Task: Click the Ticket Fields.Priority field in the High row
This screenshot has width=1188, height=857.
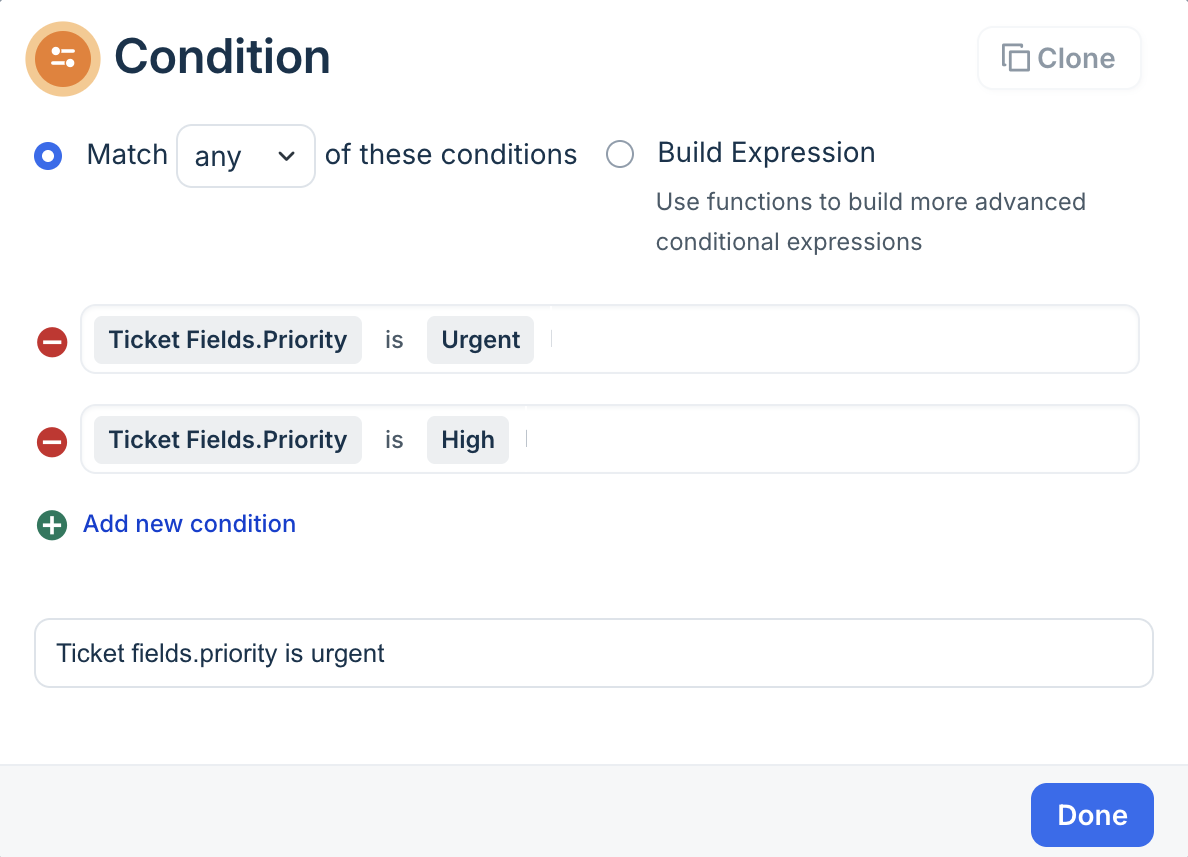Action: pyautogui.click(x=228, y=440)
